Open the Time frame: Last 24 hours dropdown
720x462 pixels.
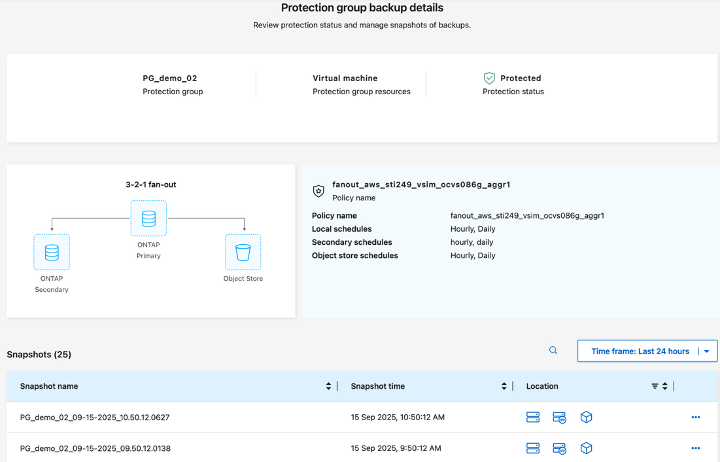tap(646, 351)
